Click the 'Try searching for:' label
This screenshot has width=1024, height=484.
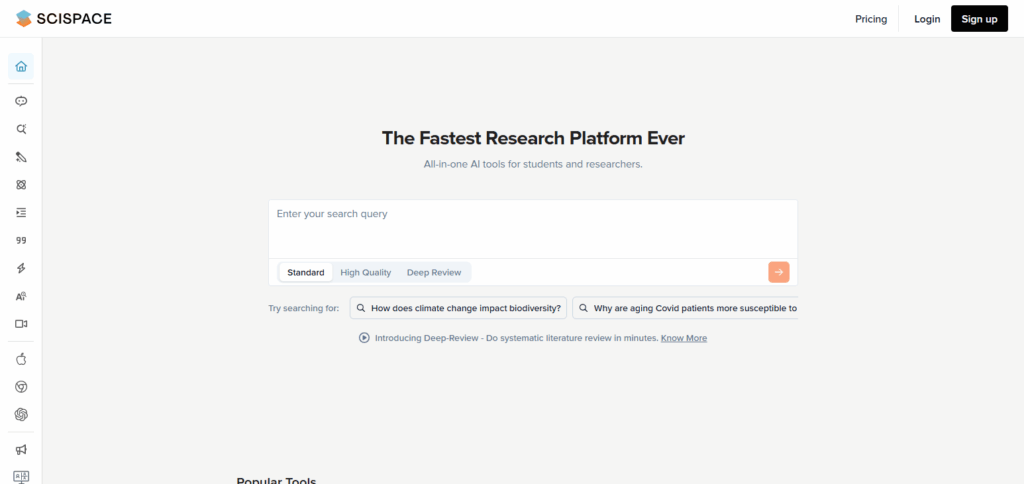[x=304, y=308]
